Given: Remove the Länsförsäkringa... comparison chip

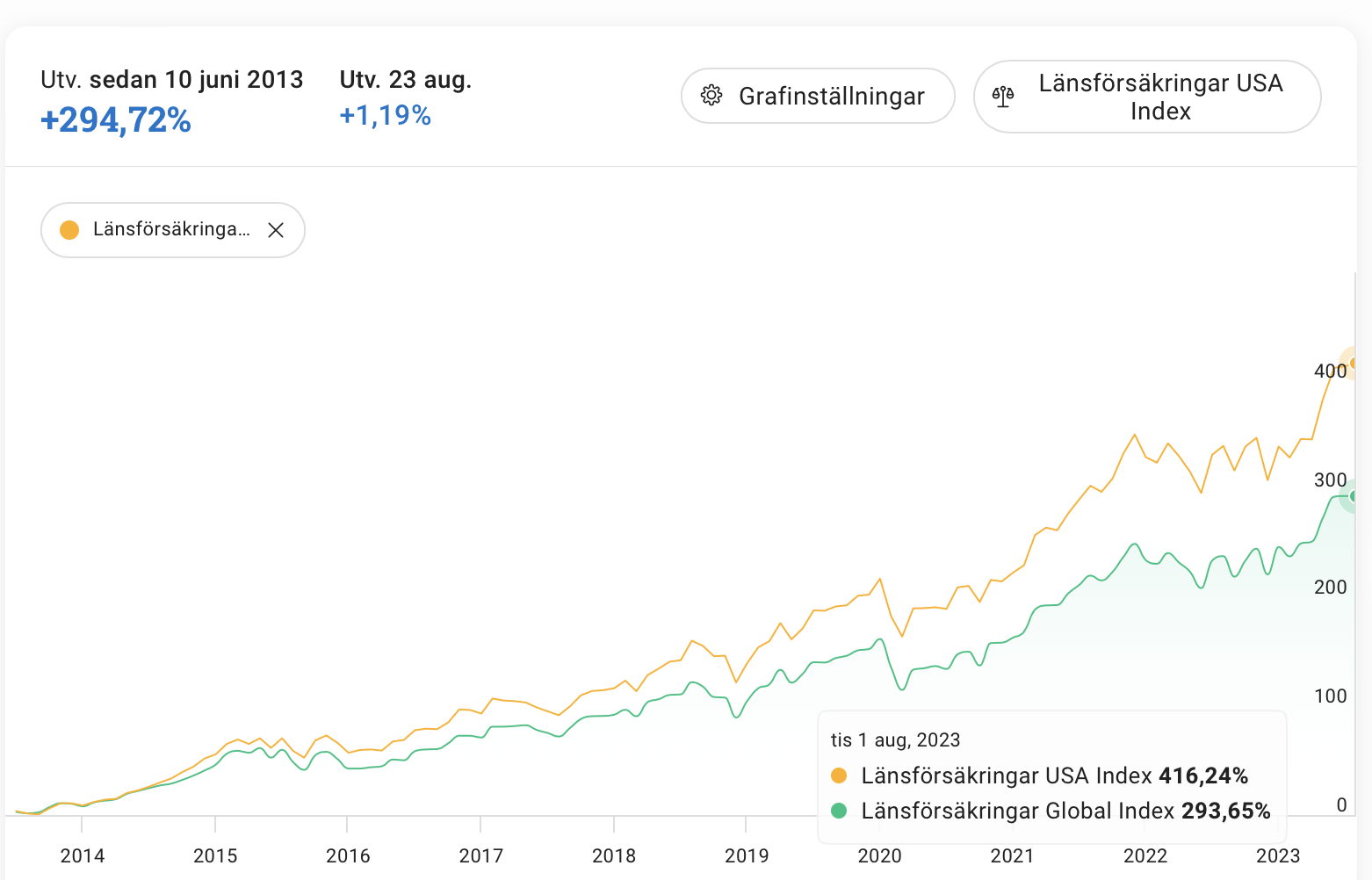Looking at the screenshot, I should (x=276, y=230).
